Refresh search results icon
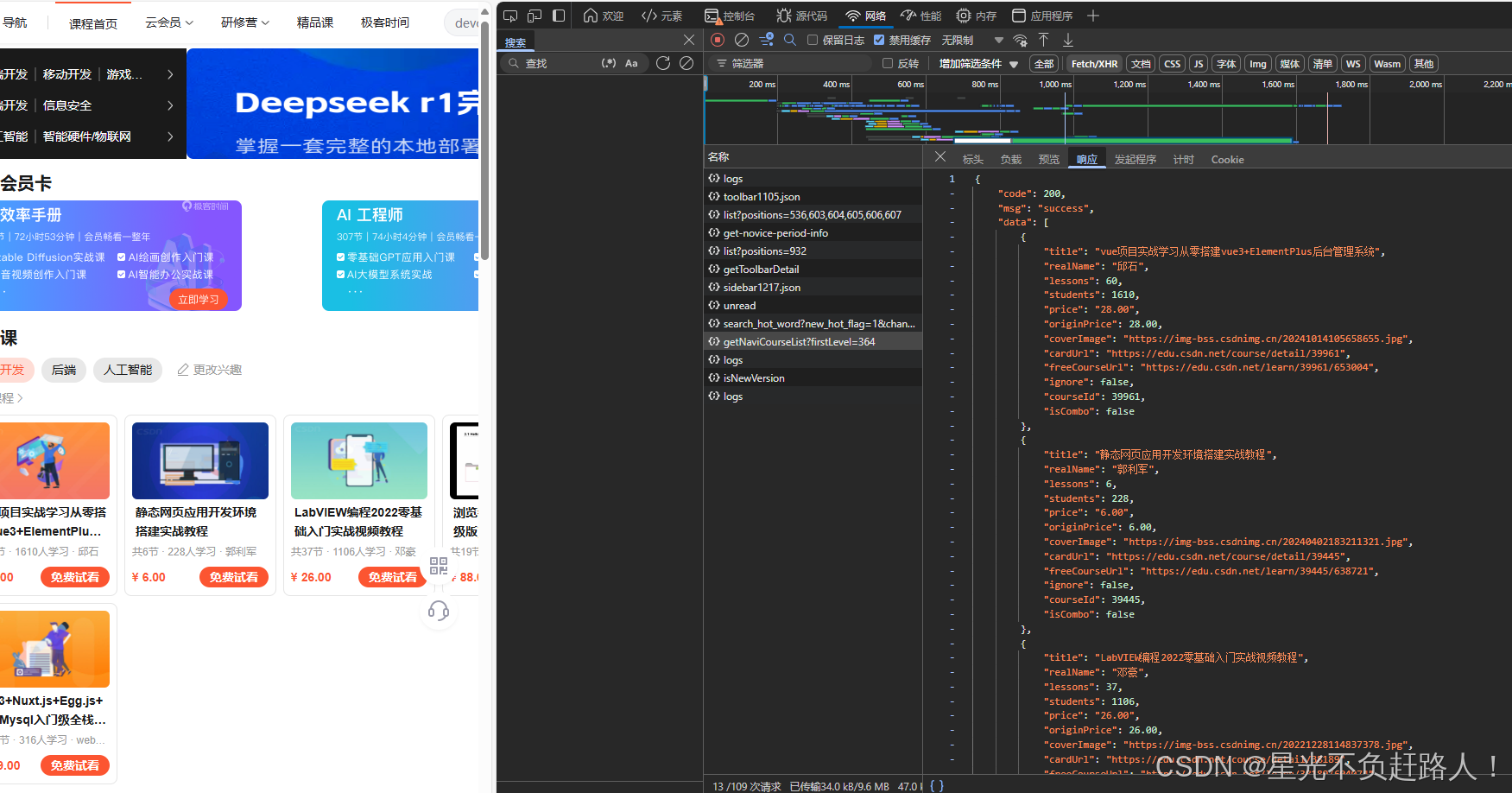The height and width of the screenshot is (793, 1512). coord(663,63)
